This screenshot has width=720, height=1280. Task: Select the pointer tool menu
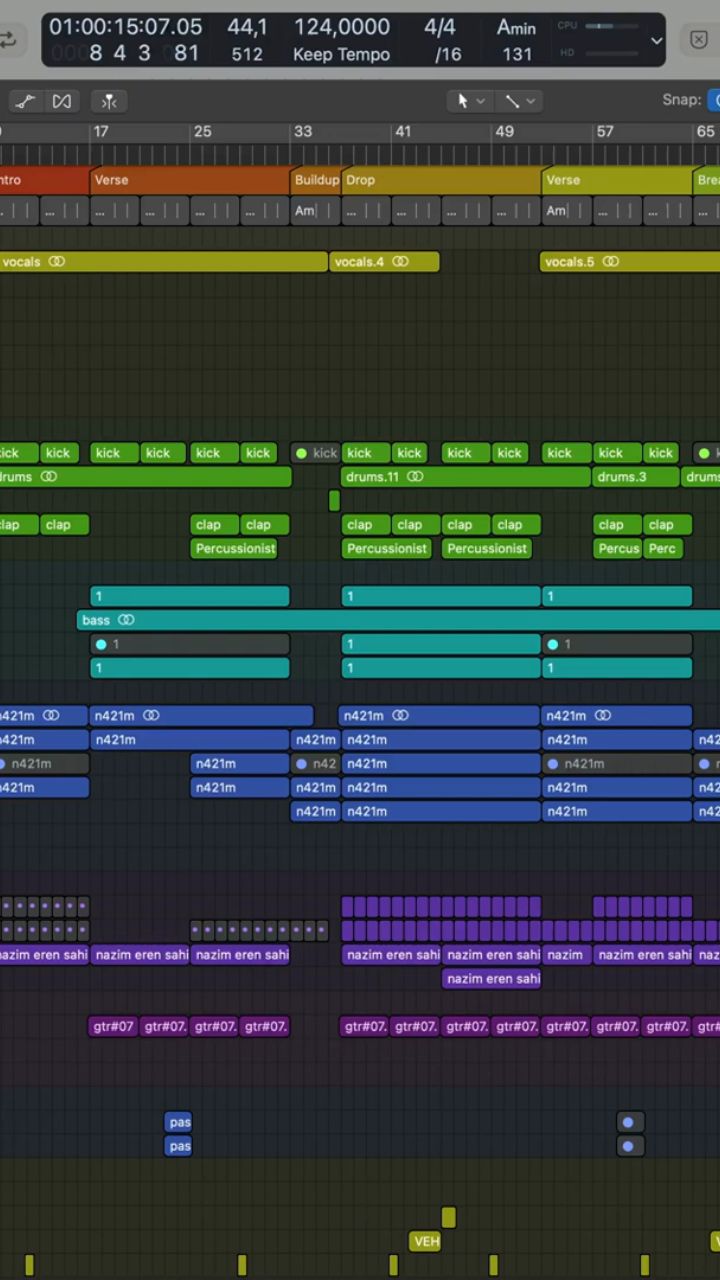pyautogui.click(x=469, y=101)
